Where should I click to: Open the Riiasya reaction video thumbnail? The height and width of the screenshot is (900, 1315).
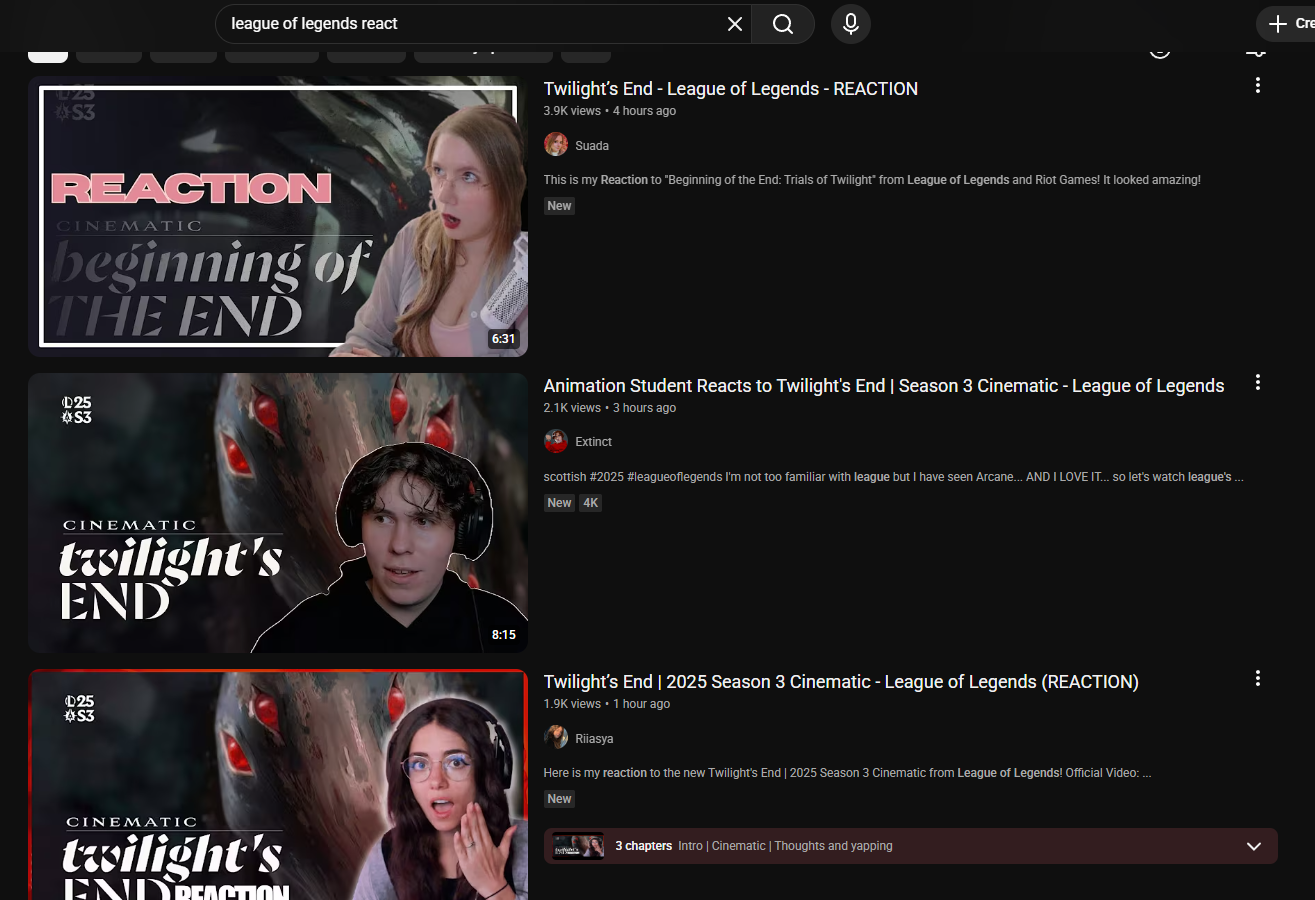[x=278, y=785]
